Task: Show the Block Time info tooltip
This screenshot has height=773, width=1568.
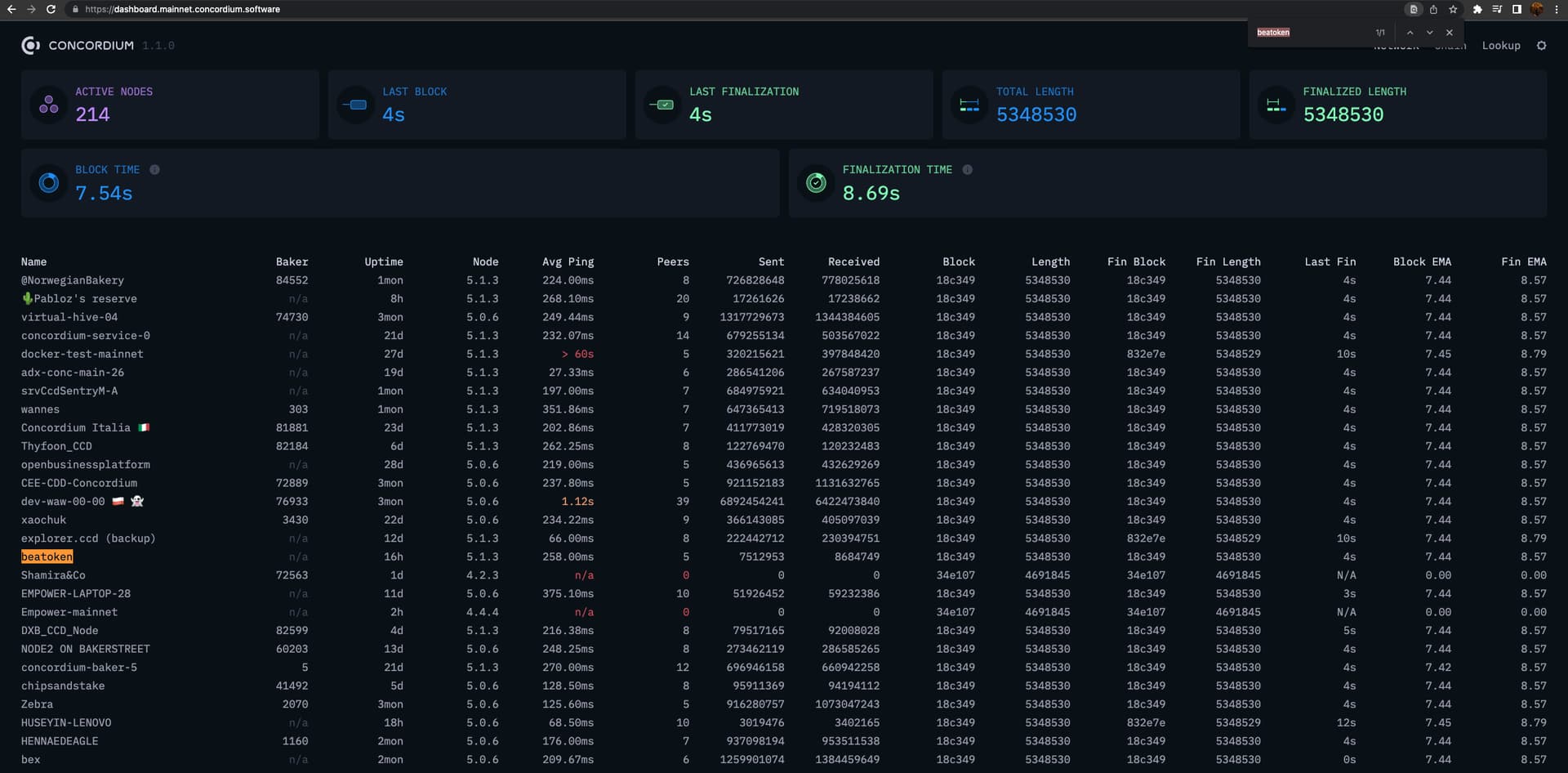Action: click(x=154, y=170)
